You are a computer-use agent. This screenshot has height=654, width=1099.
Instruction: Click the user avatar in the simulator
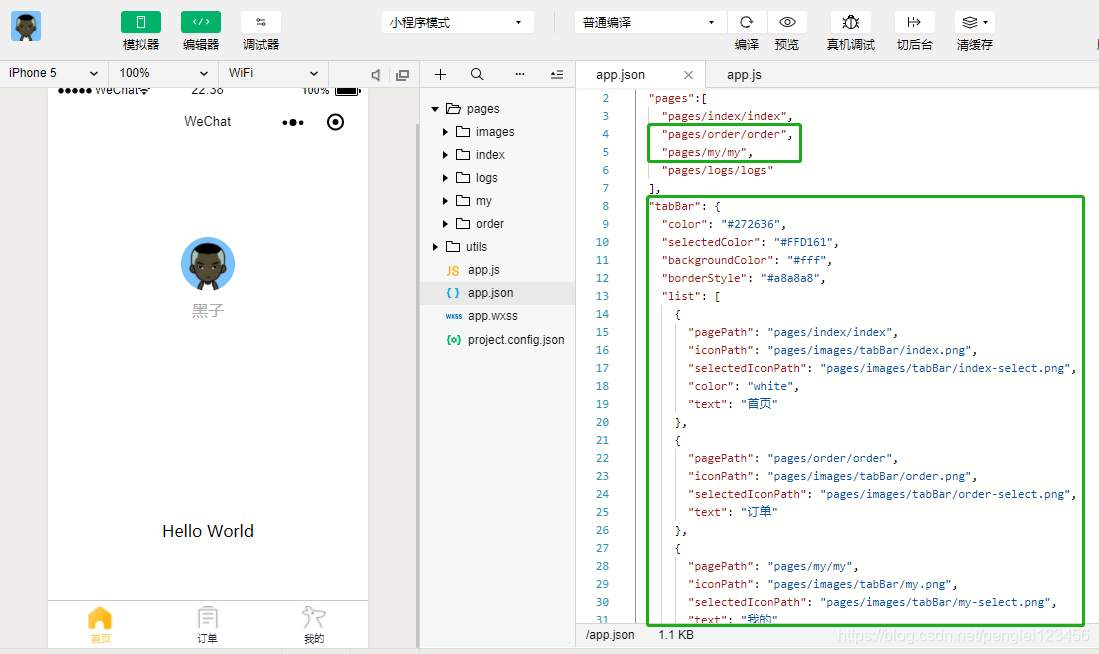click(208, 264)
